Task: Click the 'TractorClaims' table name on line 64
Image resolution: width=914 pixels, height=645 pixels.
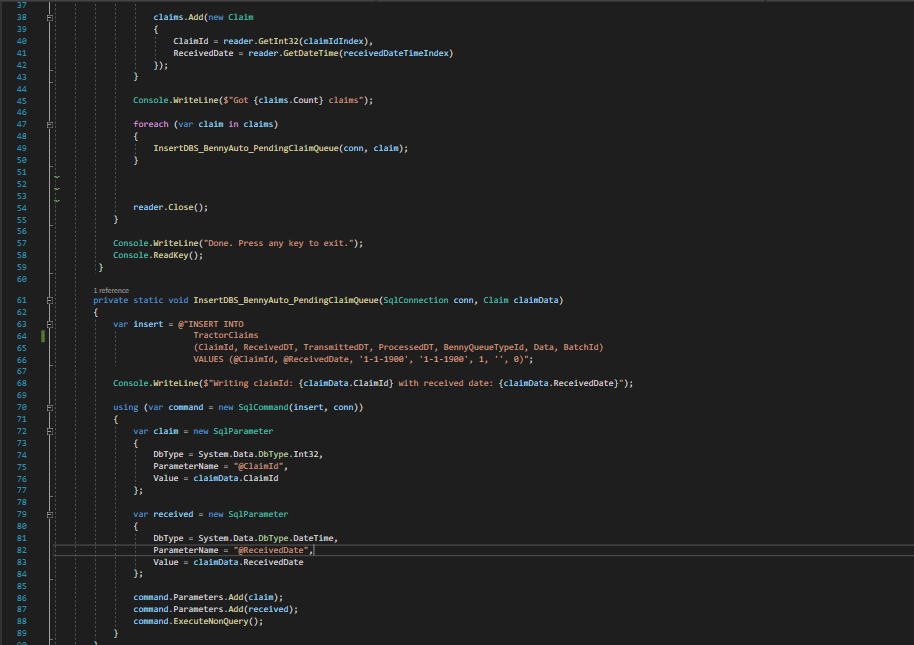Action: (x=226, y=335)
